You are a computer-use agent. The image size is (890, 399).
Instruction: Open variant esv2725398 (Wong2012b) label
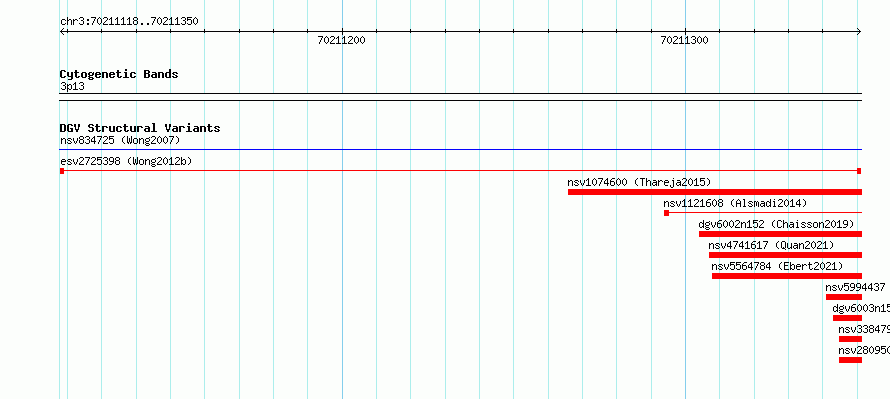(x=126, y=161)
